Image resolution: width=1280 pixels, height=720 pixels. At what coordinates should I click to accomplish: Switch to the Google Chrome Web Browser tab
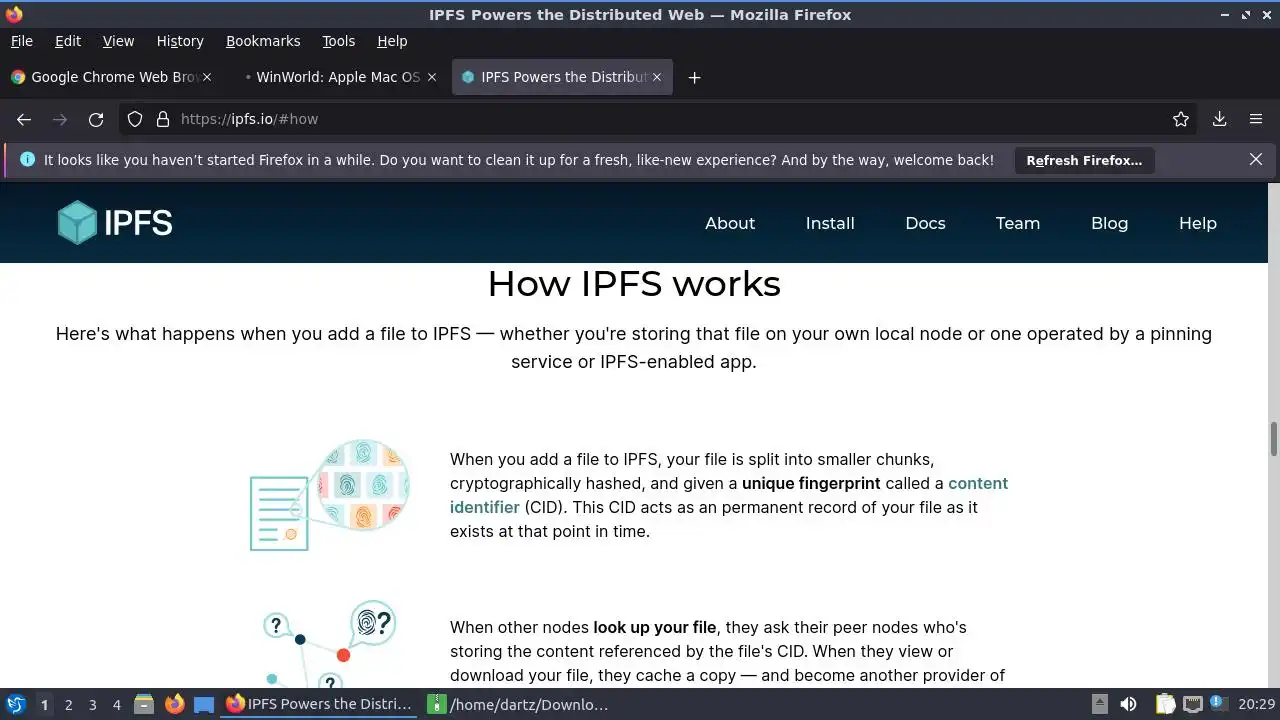tap(111, 77)
